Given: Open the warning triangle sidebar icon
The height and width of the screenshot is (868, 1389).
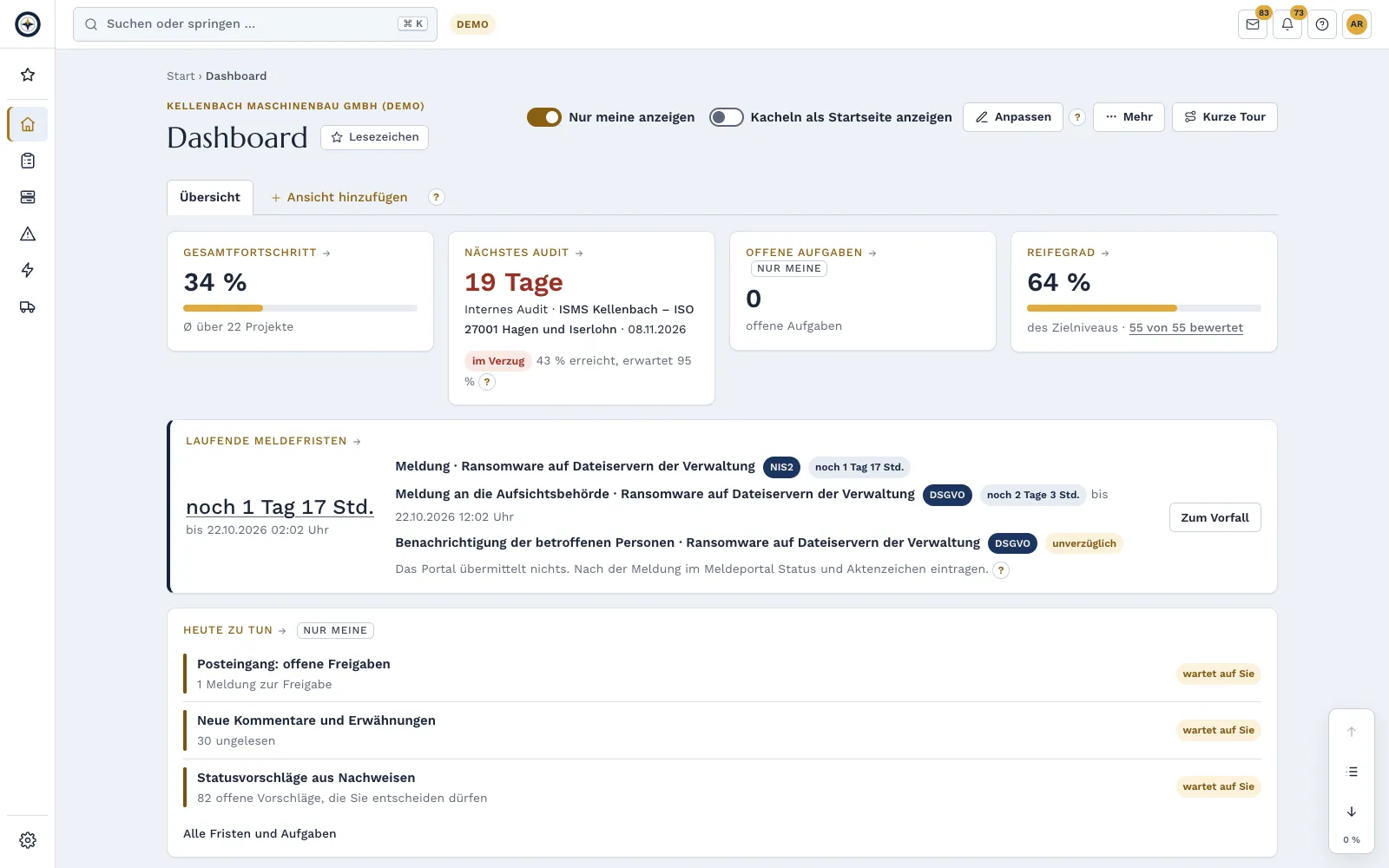Looking at the screenshot, I should coord(28,233).
